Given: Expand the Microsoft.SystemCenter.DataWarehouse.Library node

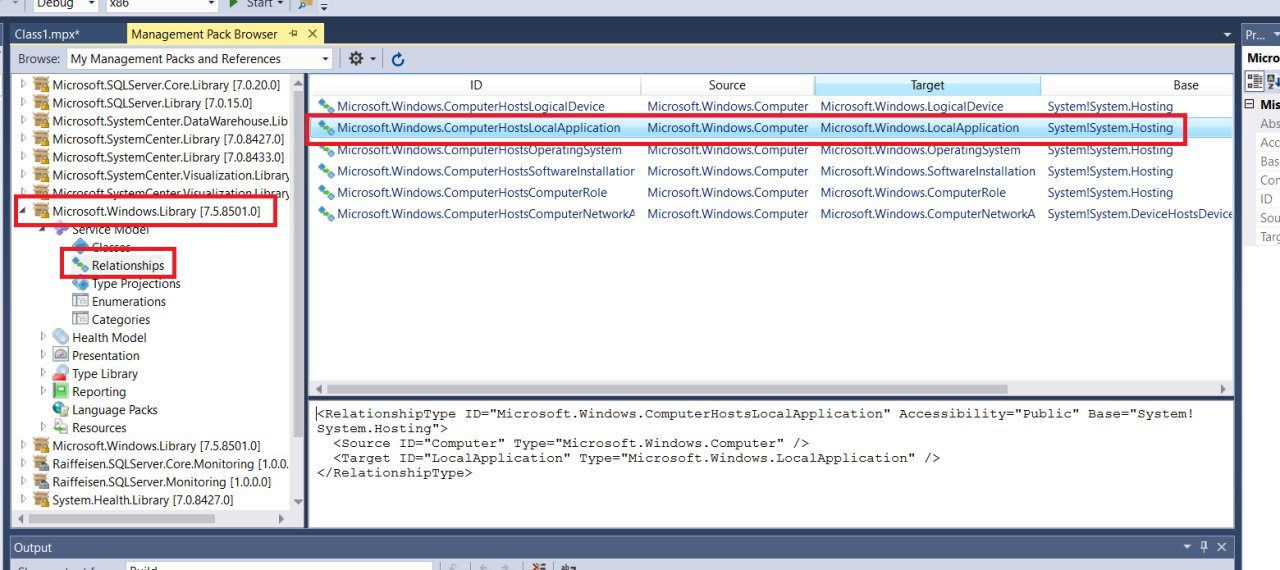Looking at the screenshot, I should (24, 121).
